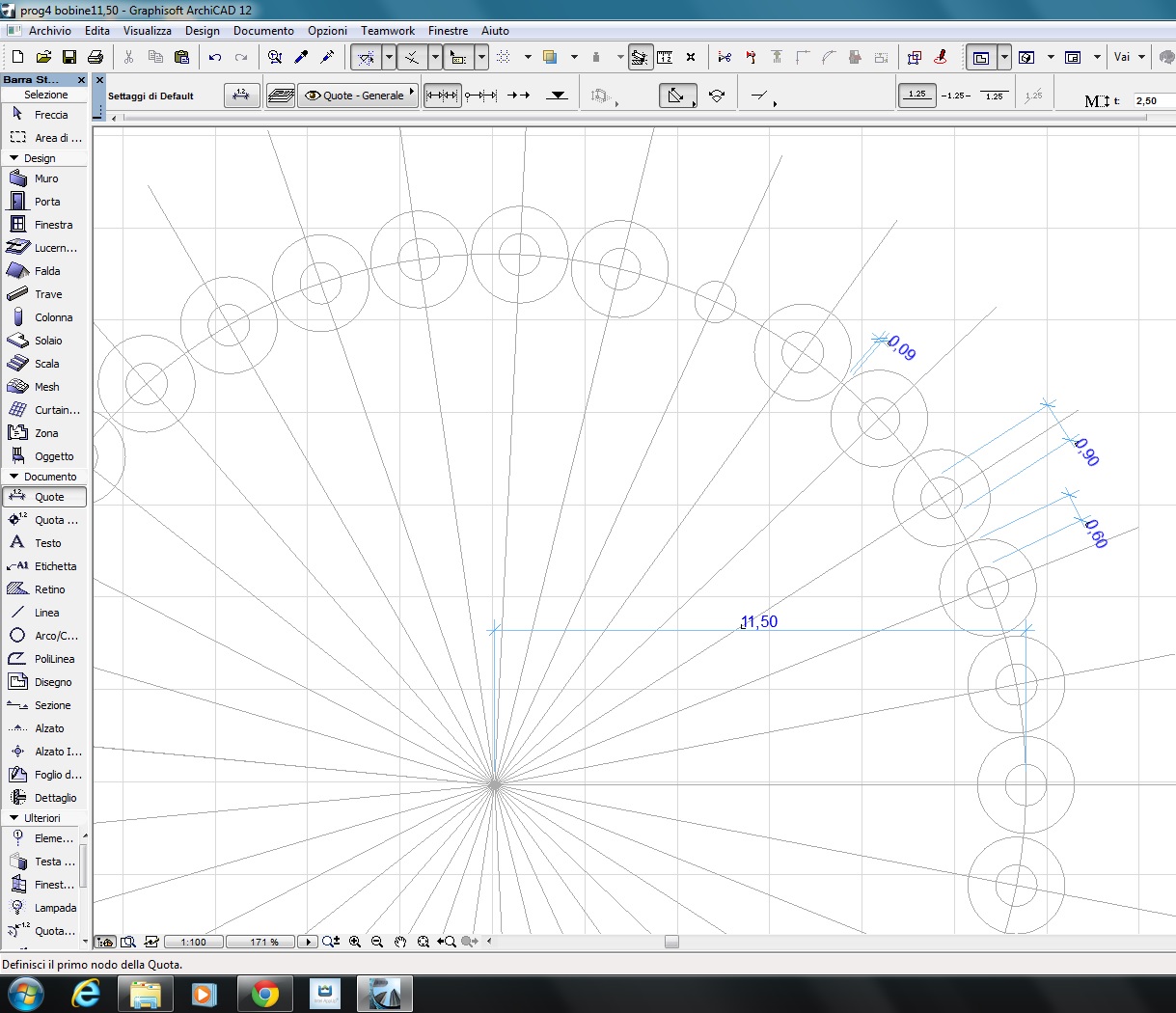Click the Windows Start button
This screenshot has height=1013, width=1176.
click(x=26, y=994)
